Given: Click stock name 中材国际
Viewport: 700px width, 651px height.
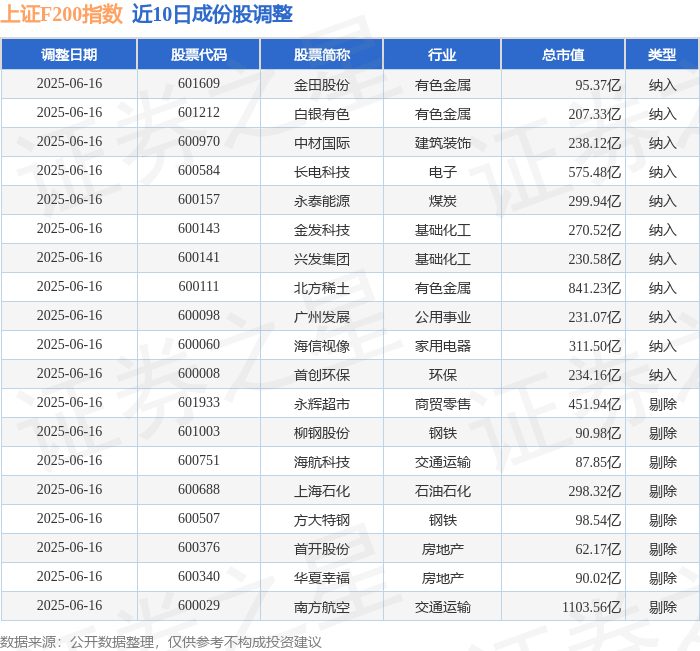Looking at the screenshot, I should click(x=321, y=143).
